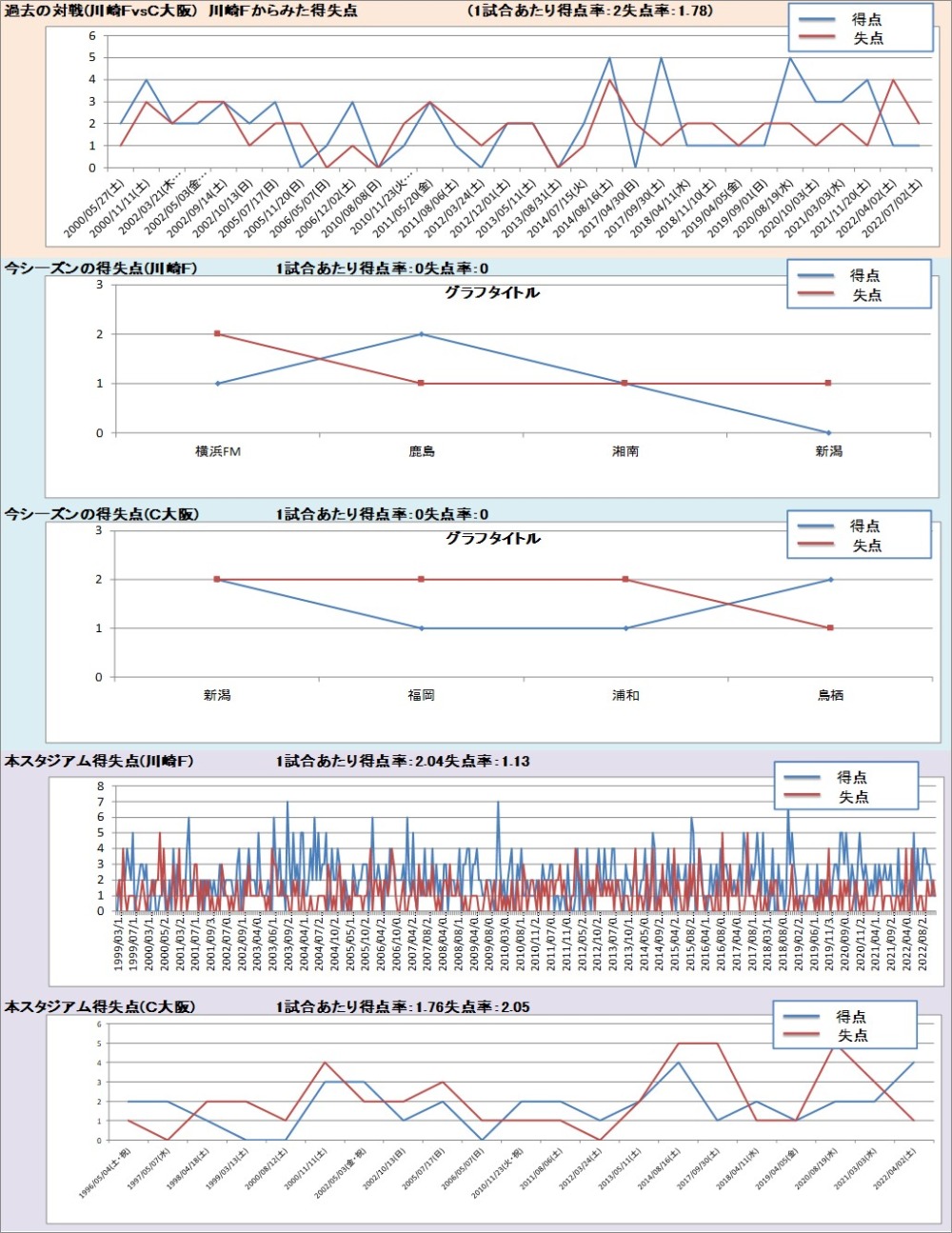
Task: Click the text 1試合あたり得点率:2失点率:1.78
Action: (x=590, y=11)
